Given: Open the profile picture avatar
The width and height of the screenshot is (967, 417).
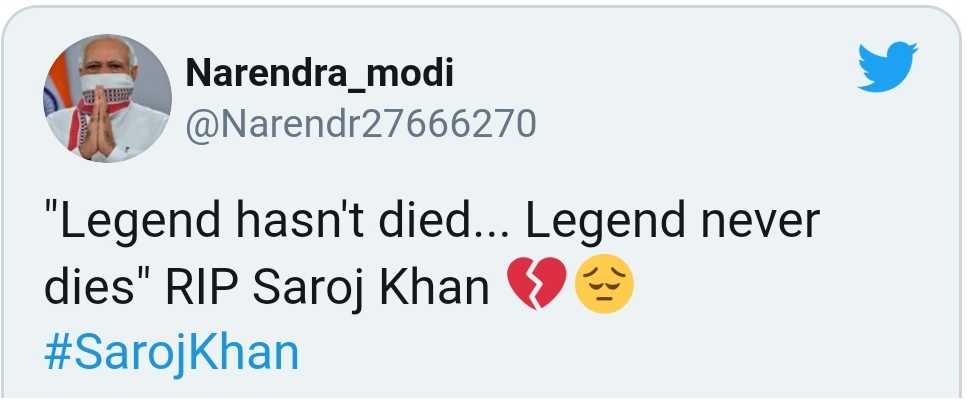Looking at the screenshot, I should click(x=107, y=98).
